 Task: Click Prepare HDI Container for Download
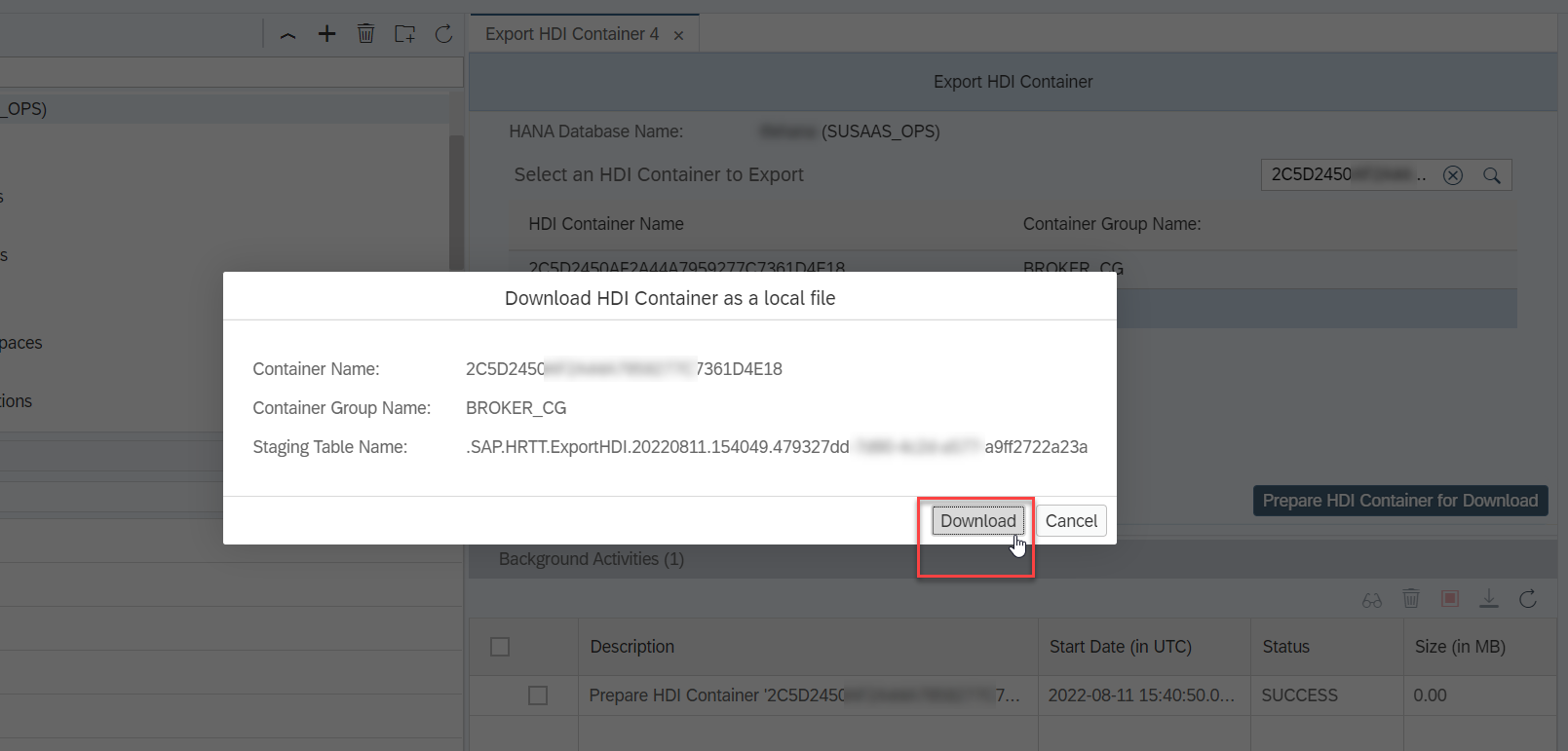(1400, 501)
